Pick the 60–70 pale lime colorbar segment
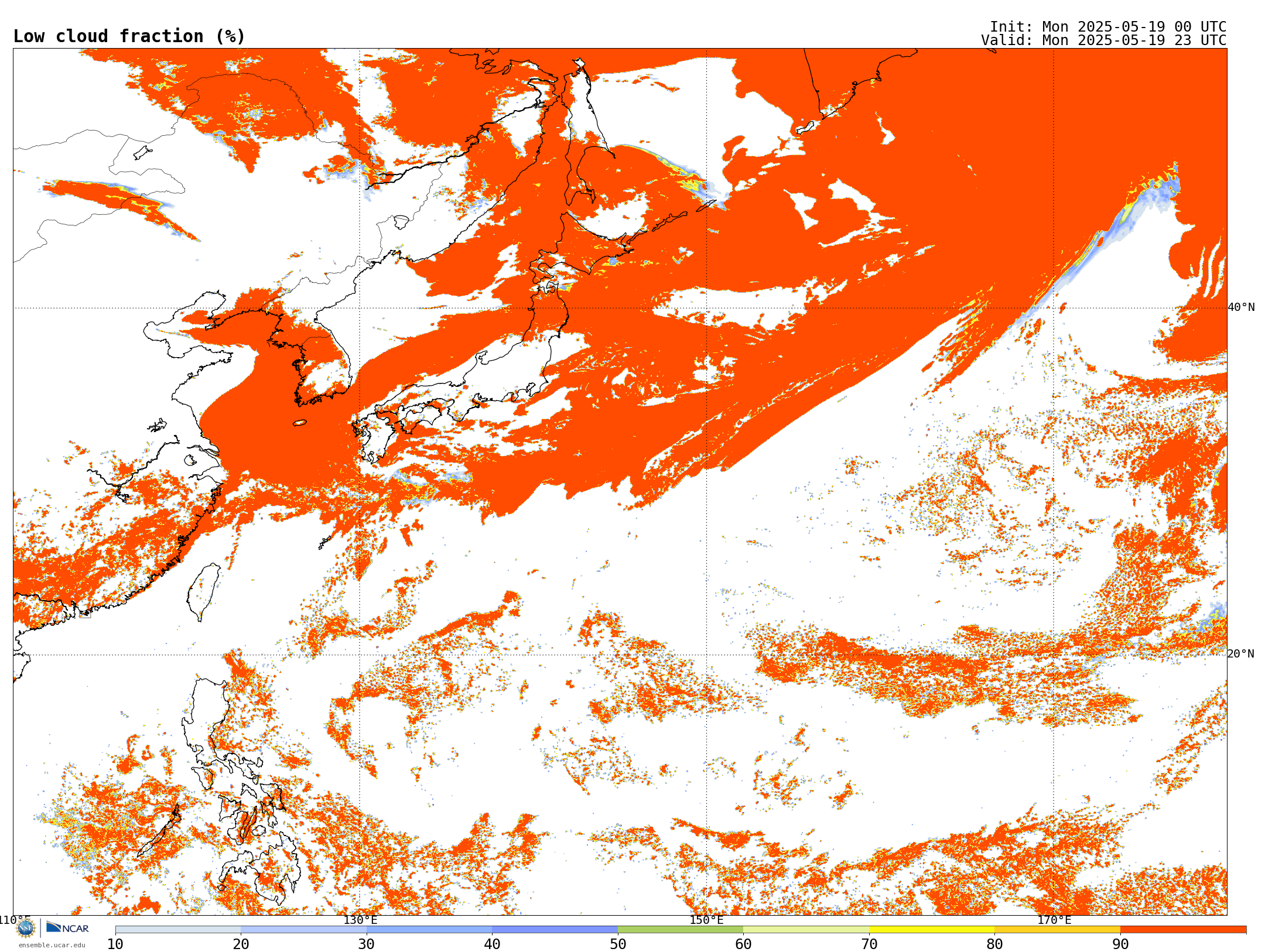This screenshot has width=1265, height=952. coord(806,930)
